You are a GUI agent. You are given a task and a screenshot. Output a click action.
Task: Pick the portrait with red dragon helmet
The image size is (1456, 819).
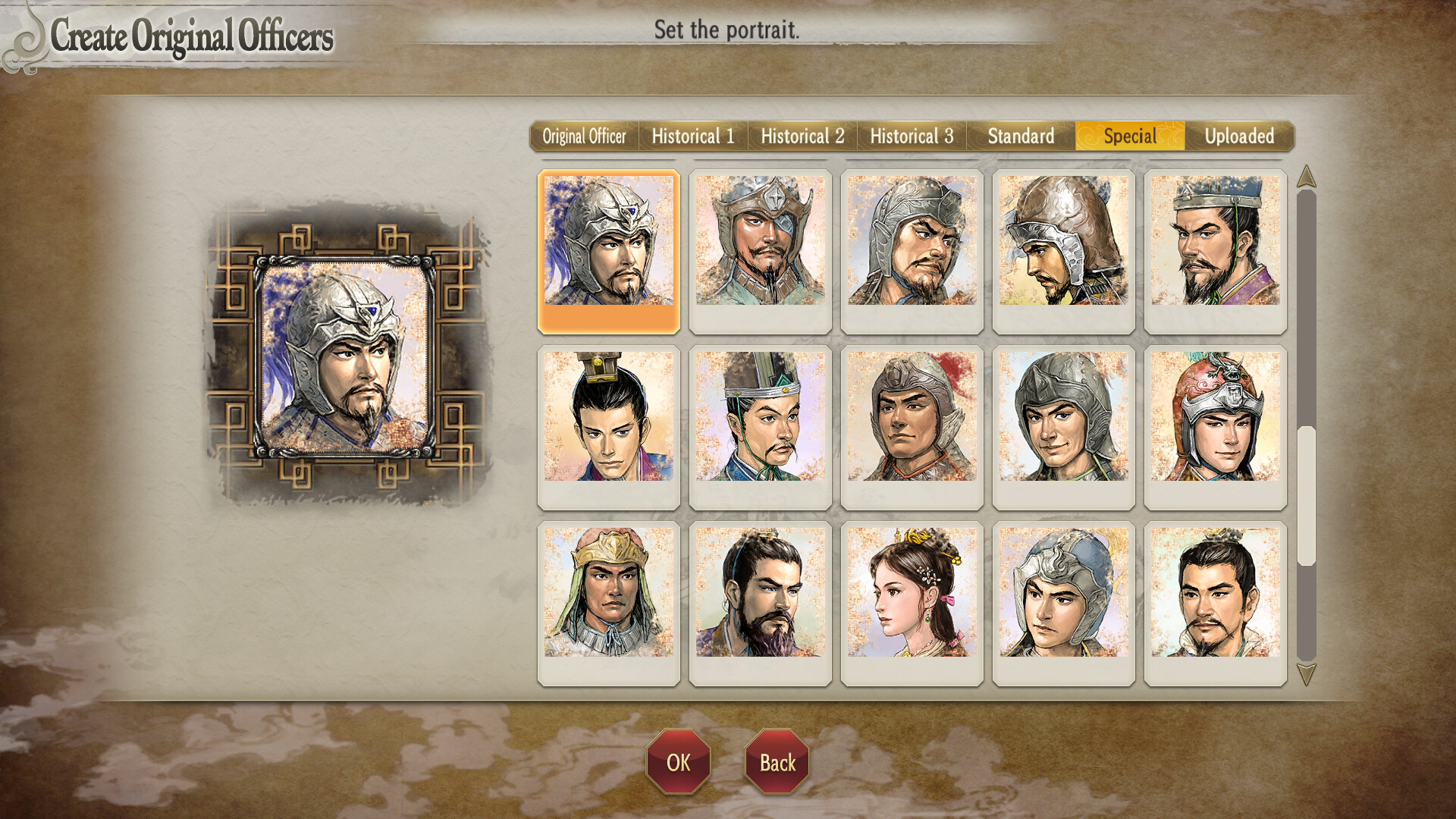[1216, 427]
